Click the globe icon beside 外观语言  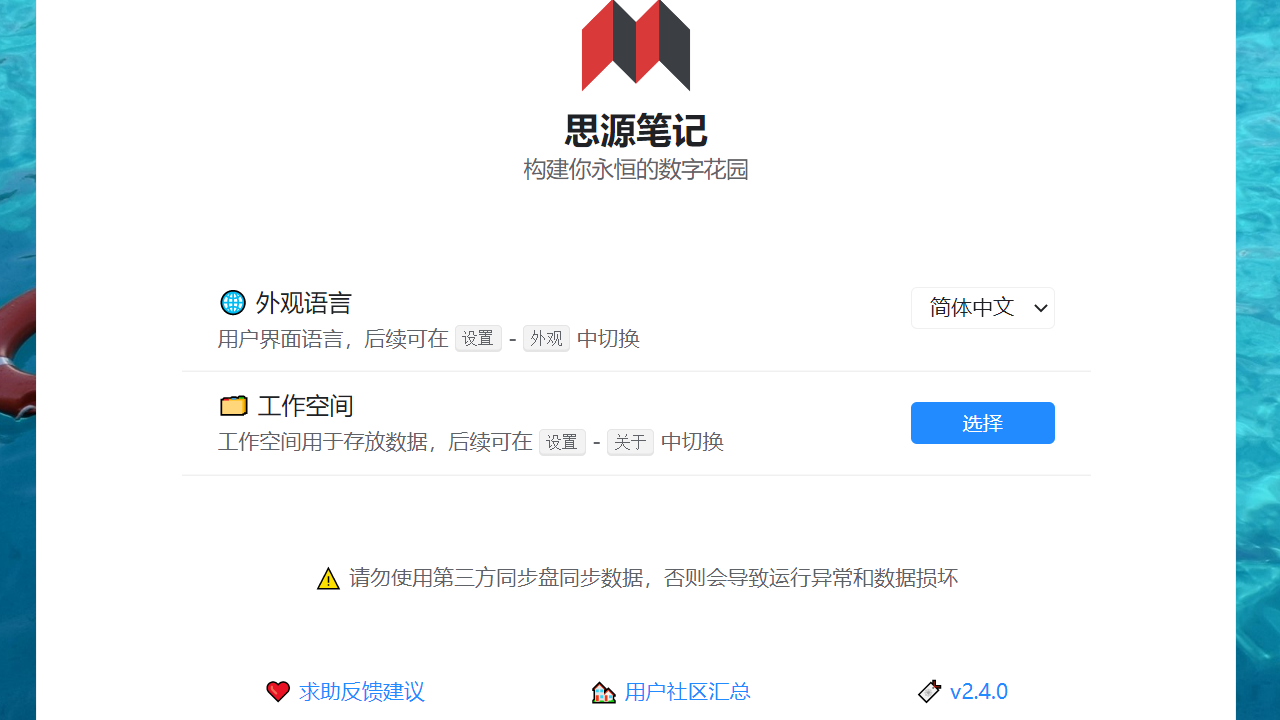(233, 302)
